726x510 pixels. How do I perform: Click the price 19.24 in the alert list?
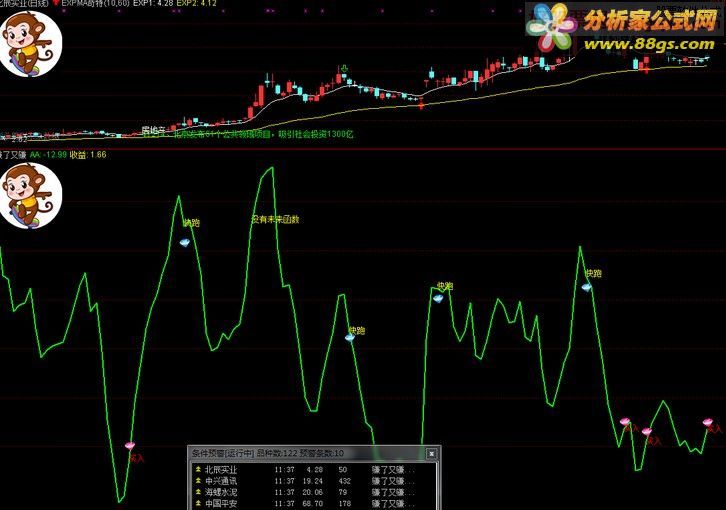tap(312, 481)
